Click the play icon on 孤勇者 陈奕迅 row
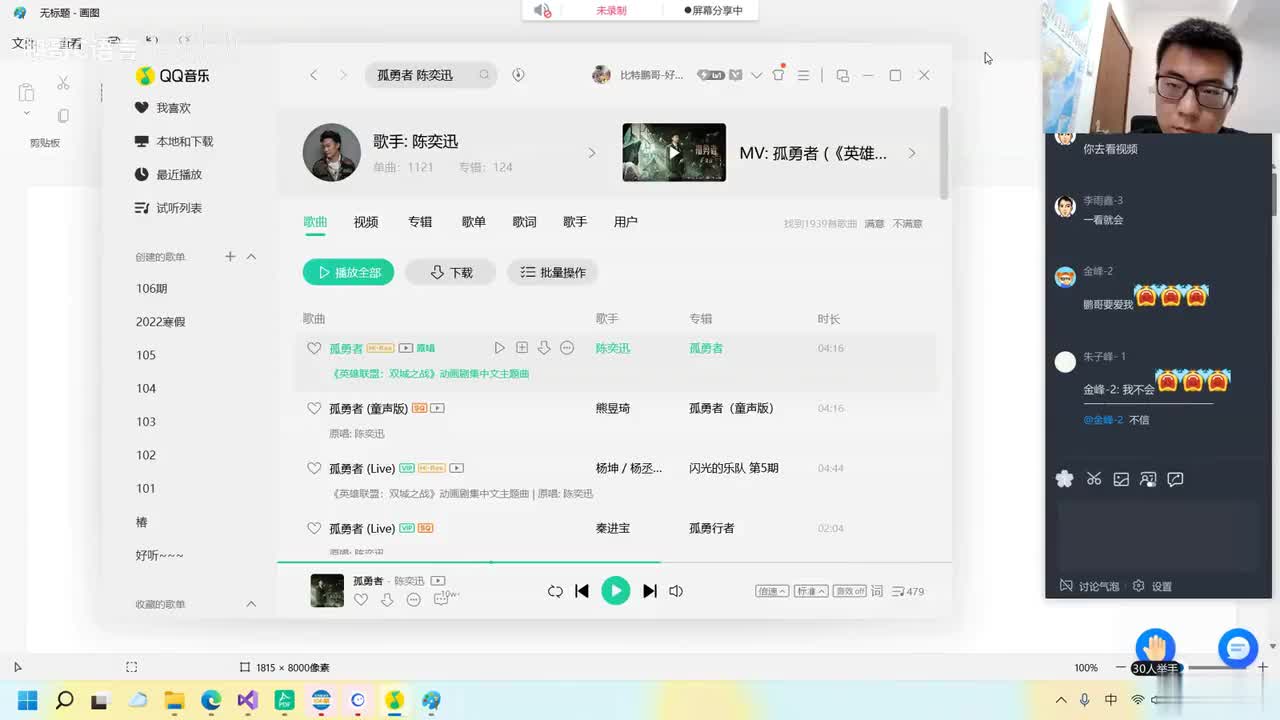 (500, 348)
